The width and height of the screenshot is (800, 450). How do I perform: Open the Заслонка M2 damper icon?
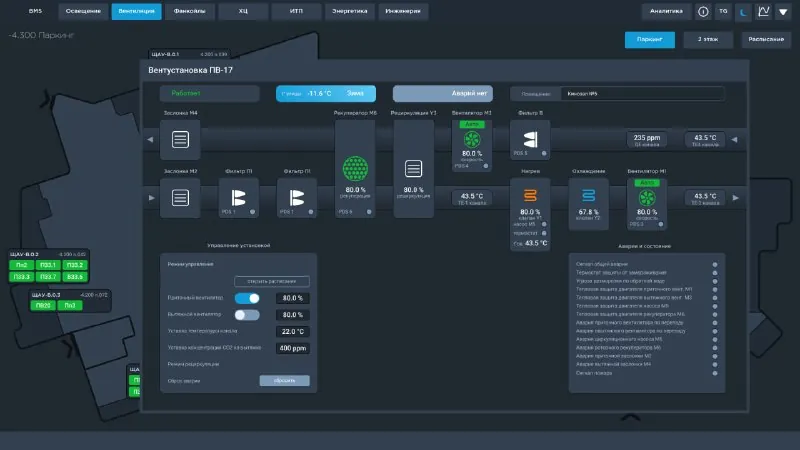tap(180, 198)
